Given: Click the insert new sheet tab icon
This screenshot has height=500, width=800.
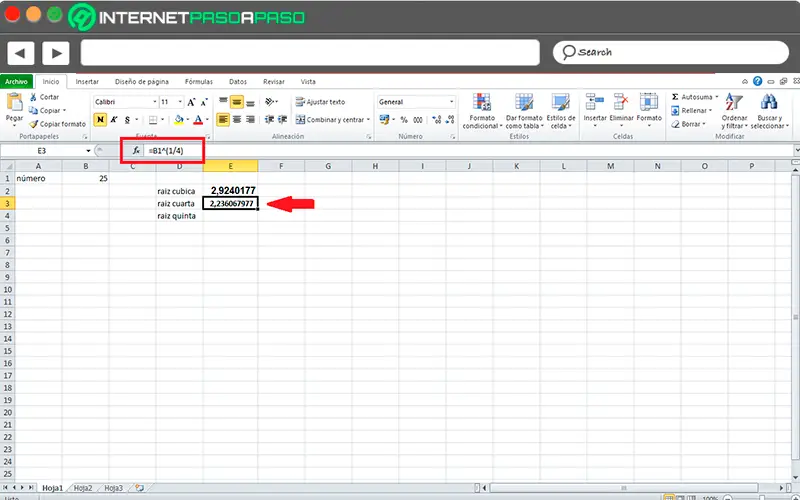Looking at the screenshot, I should pos(139,488).
